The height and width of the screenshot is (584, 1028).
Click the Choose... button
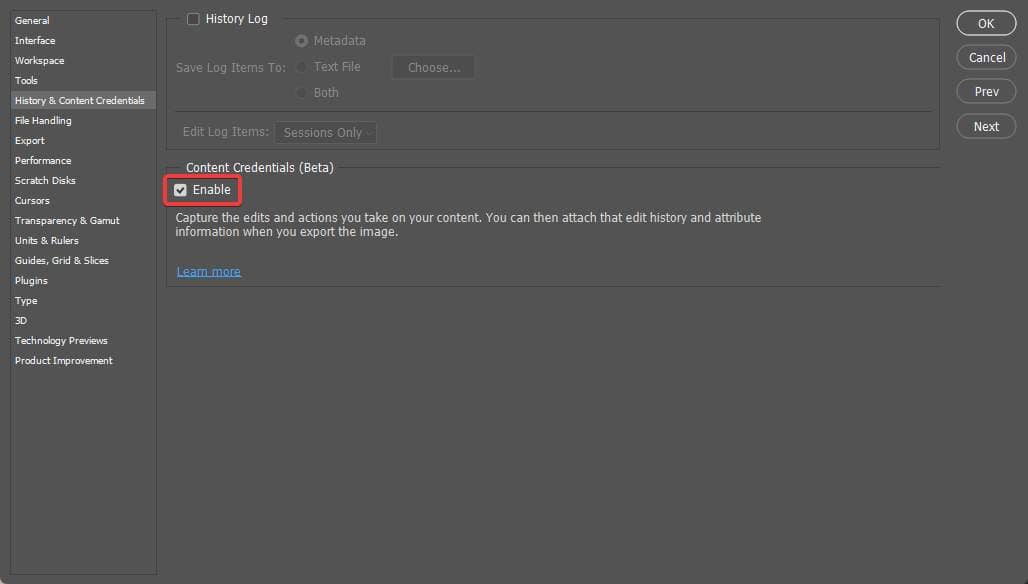(433, 68)
